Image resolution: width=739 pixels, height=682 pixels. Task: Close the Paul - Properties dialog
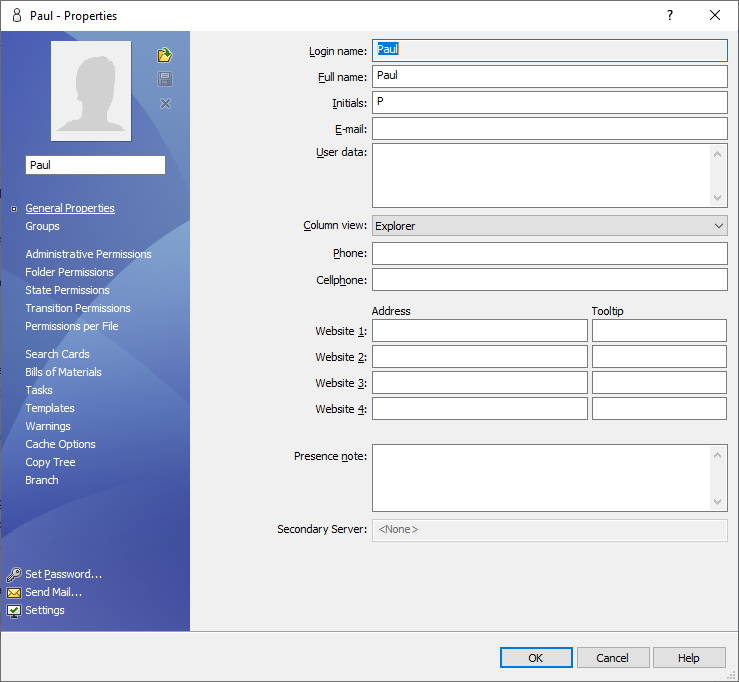pos(715,16)
